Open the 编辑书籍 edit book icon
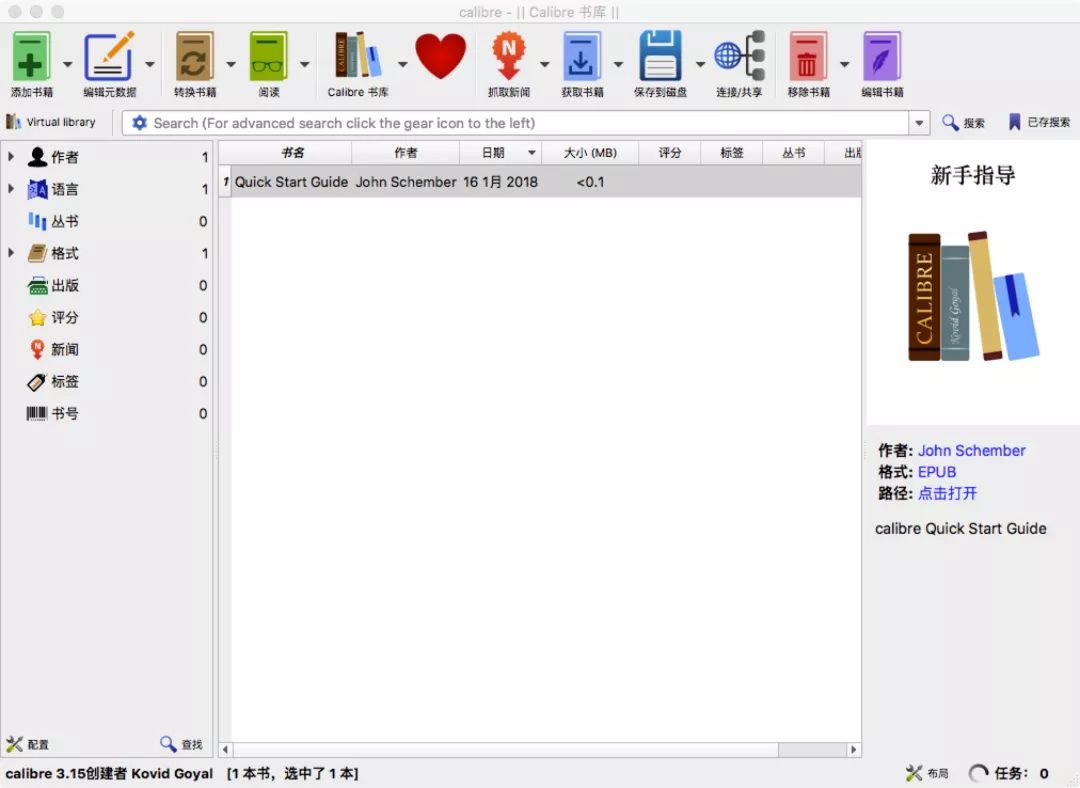This screenshot has height=788, width=1080. (882, 57)
